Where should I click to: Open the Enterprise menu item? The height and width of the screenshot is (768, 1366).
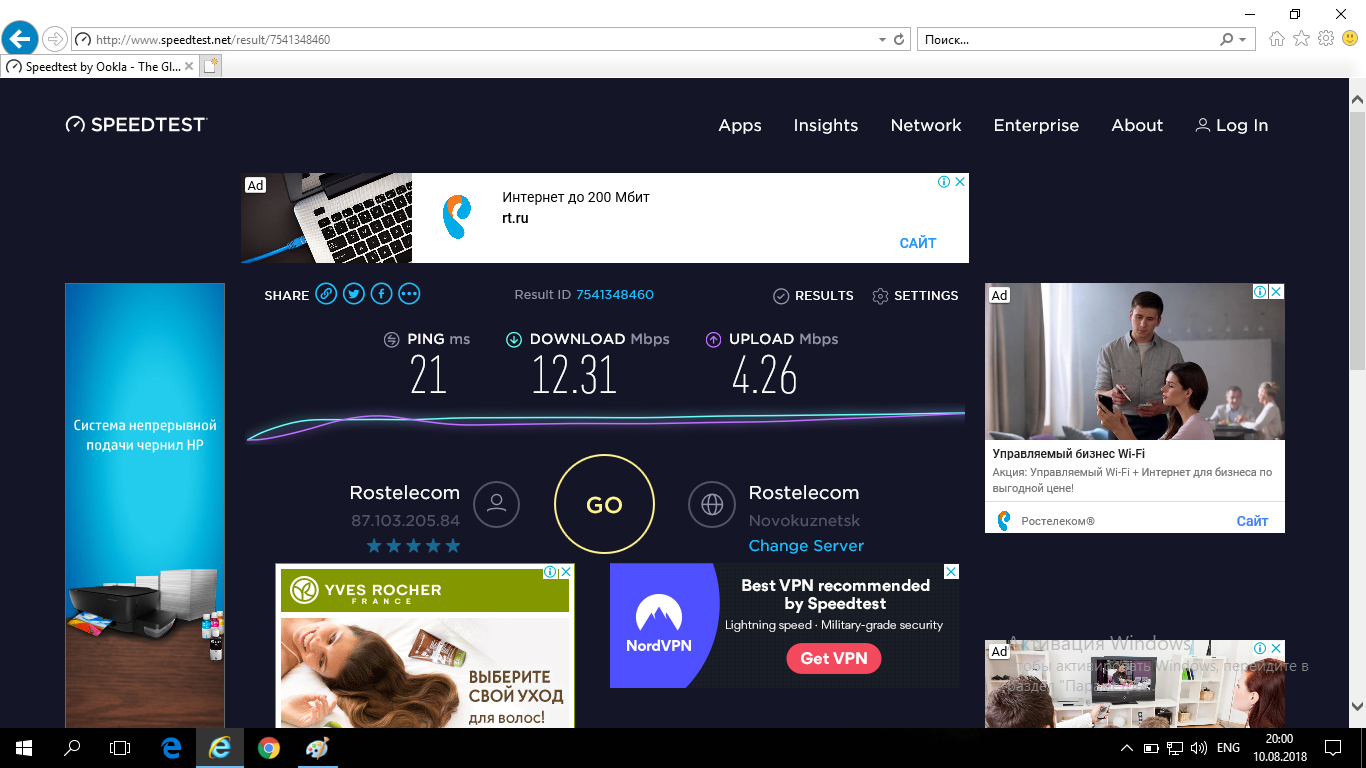click(1036, 125)
